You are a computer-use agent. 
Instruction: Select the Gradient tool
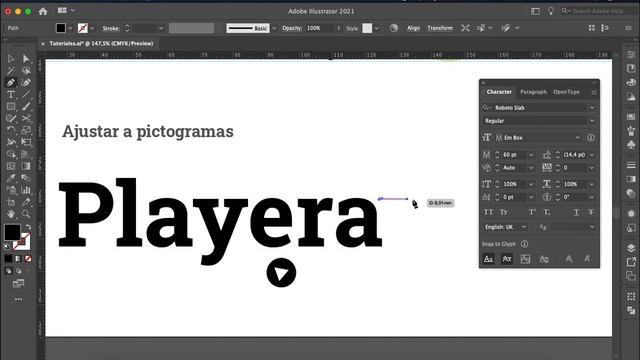[x=26, y=166]
